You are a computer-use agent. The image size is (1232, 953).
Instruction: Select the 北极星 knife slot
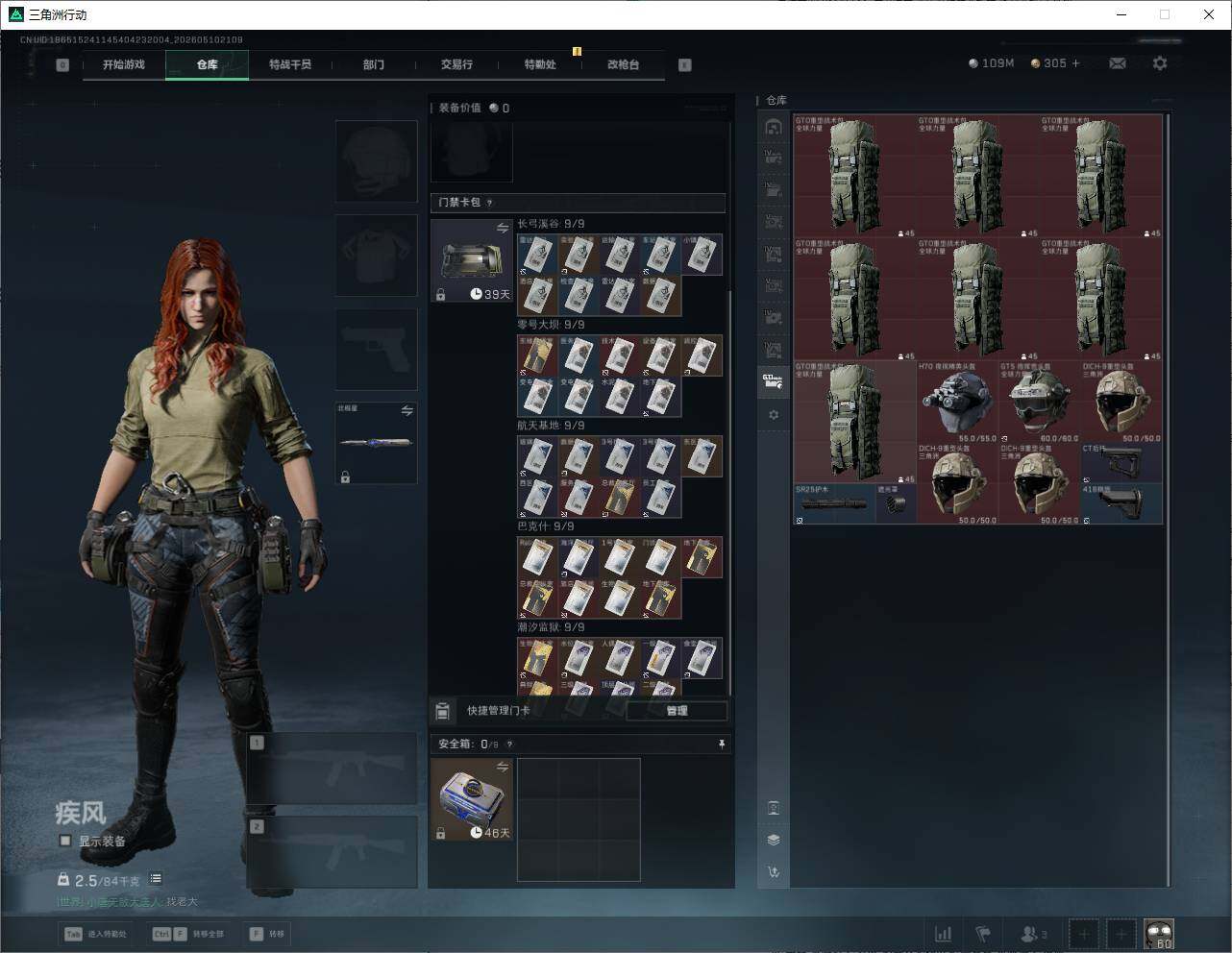(x=377, y=443)
